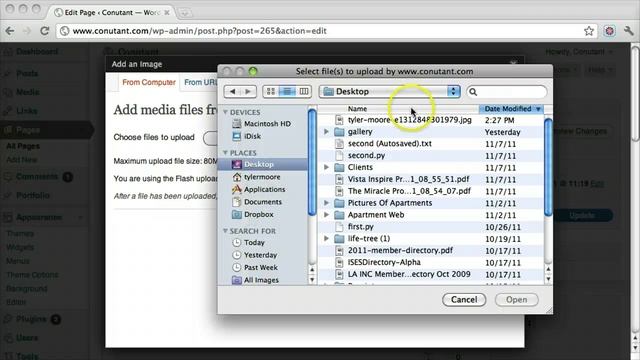The width and height of the screenshot is (640, 360).
Task: Collapse the SEARCH FOR sidebar section
Action: click(x=225, y=231)
